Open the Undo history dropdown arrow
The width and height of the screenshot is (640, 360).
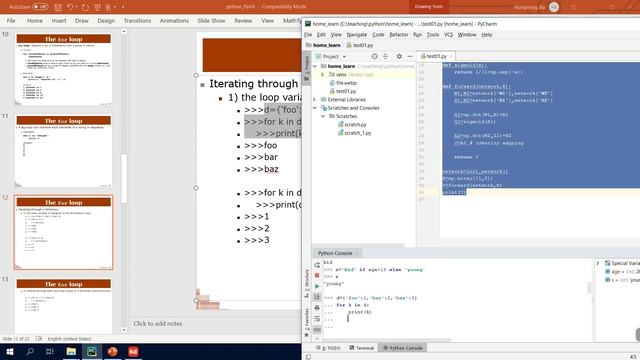pyautogui.click(x=77, y=7)
